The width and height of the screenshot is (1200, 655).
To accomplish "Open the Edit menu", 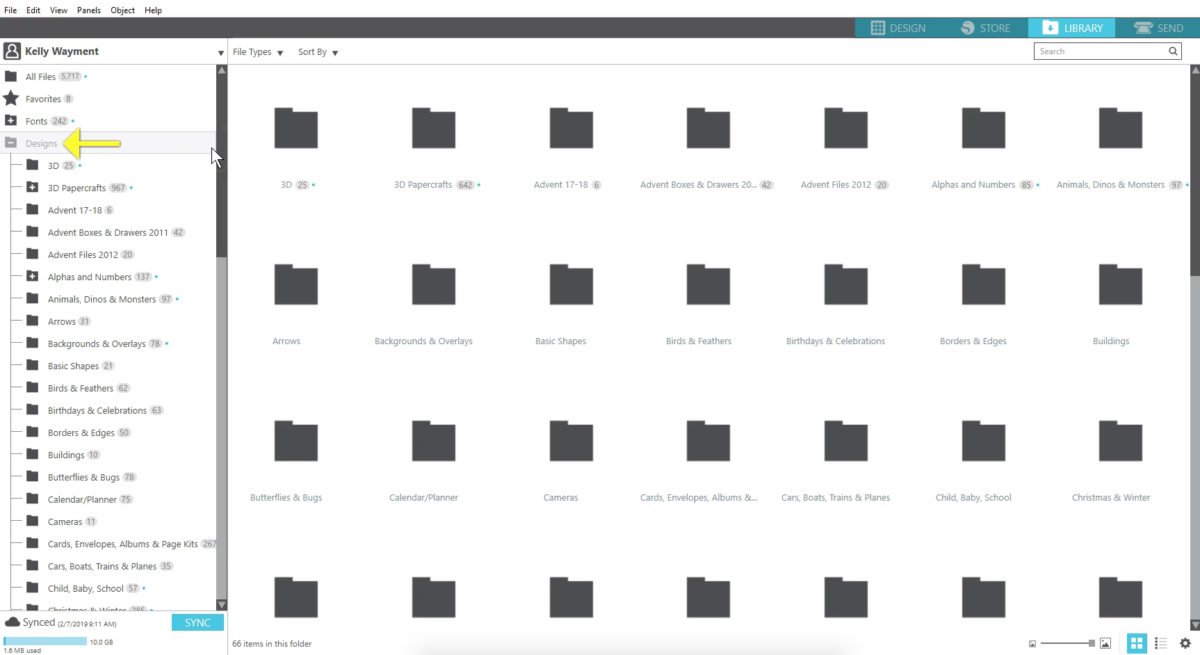I will [34, 9].
